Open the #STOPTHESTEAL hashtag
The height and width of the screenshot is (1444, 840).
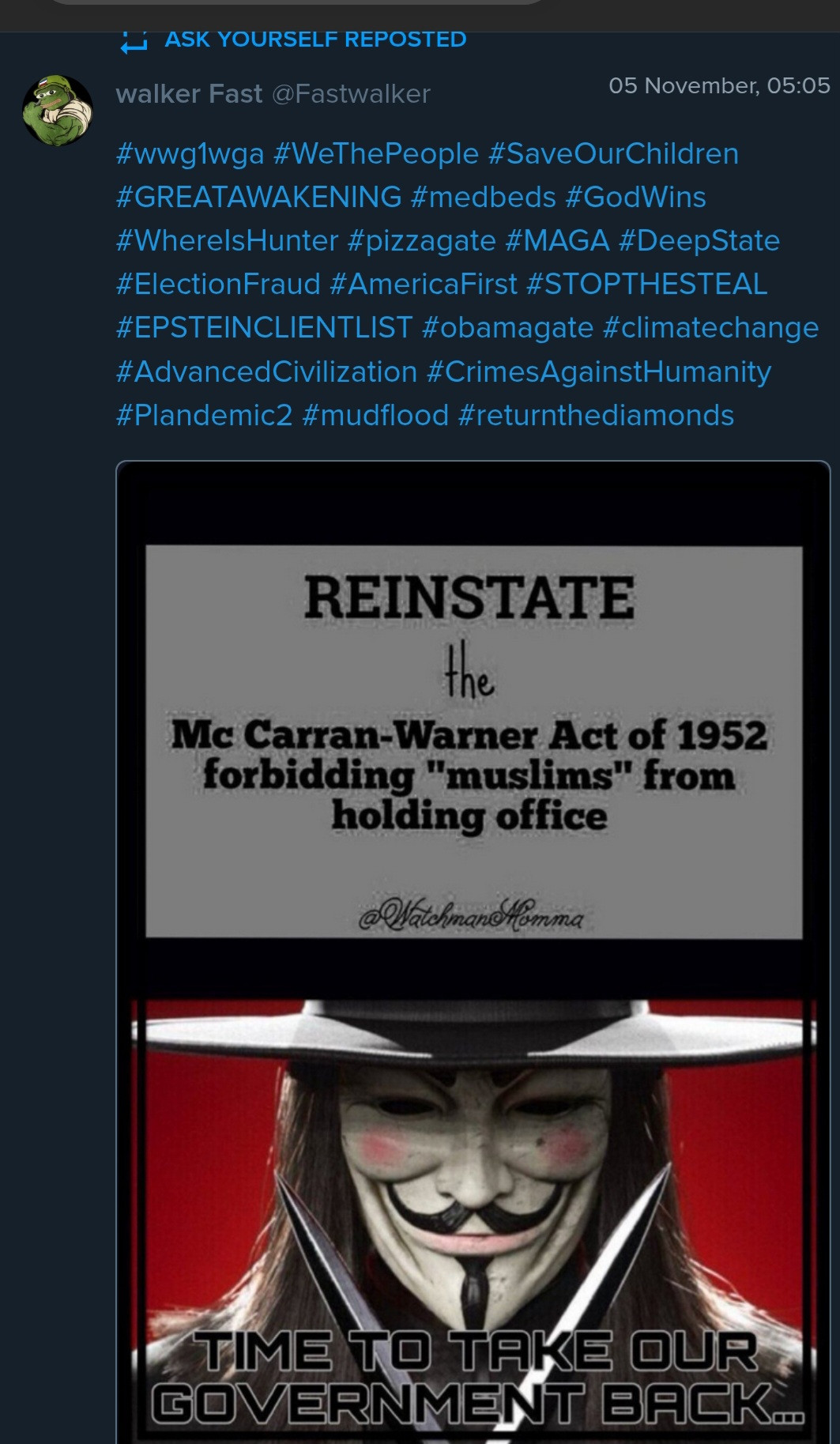(x=646, y=284)
